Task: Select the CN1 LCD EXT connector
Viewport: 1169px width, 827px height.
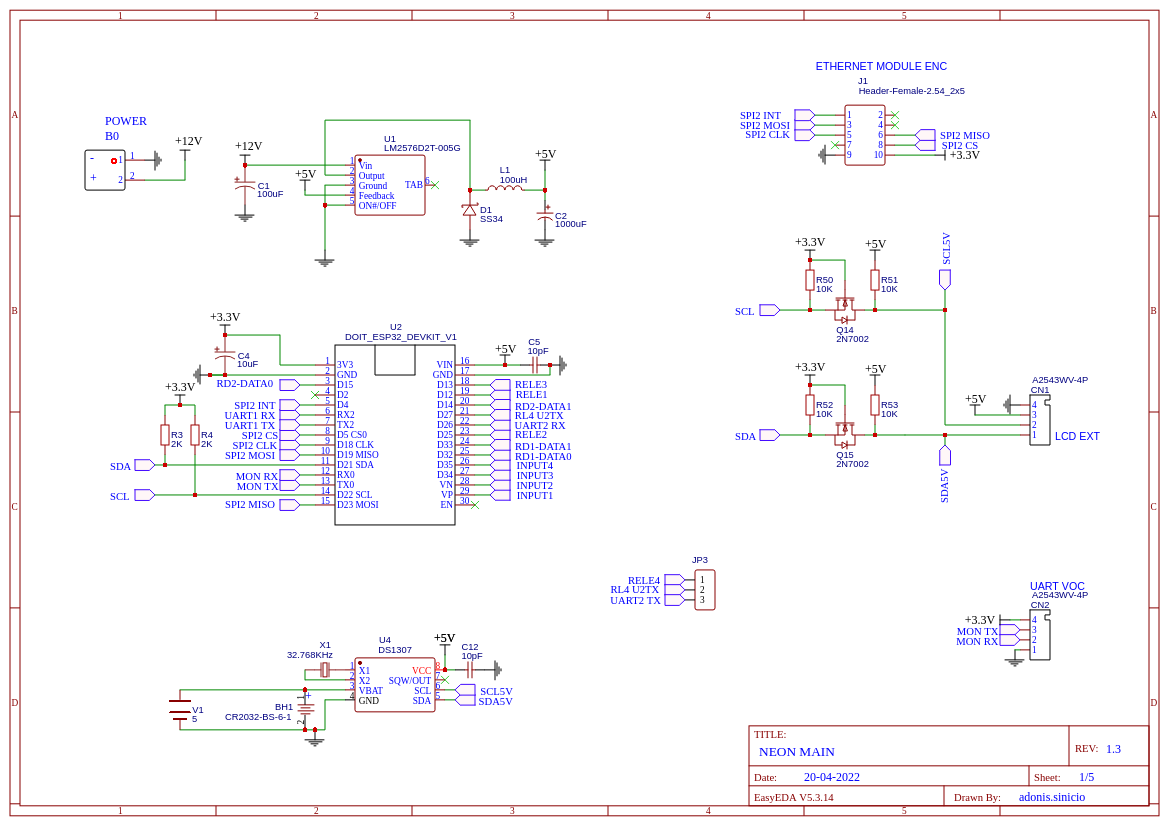Action: pos(1039,421)
